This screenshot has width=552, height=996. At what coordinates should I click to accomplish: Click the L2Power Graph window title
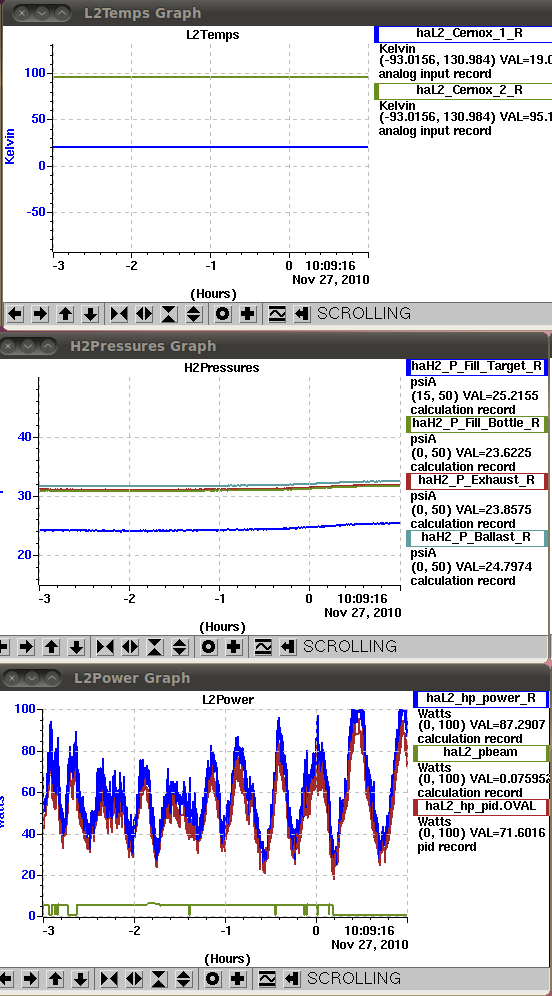tap(132, 678)
